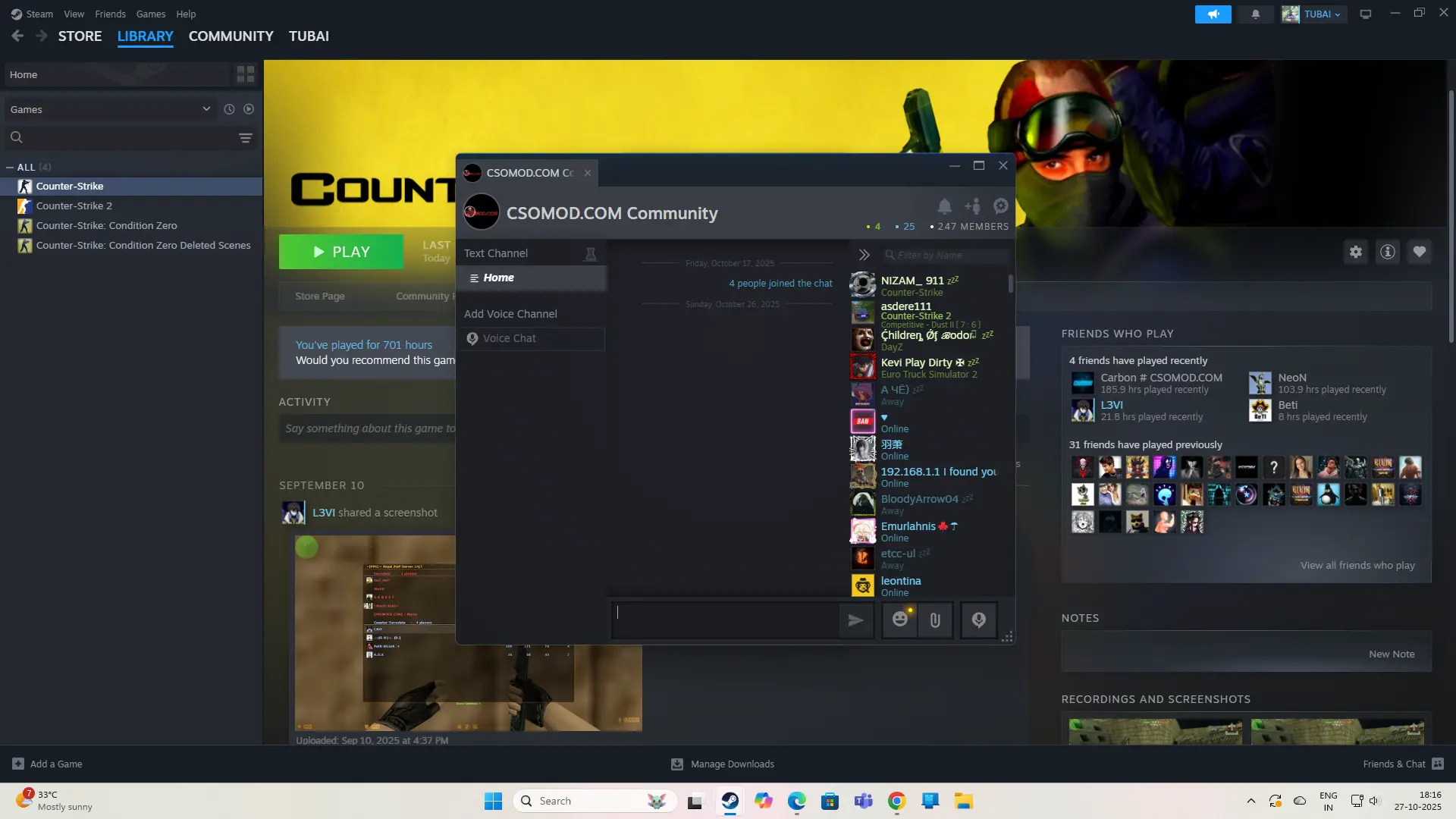Screen dimensions: 1456x819
Task: Invite friends to CSOMOD.COM group chat
Action: pyautogui.click(x=973, y=206)
